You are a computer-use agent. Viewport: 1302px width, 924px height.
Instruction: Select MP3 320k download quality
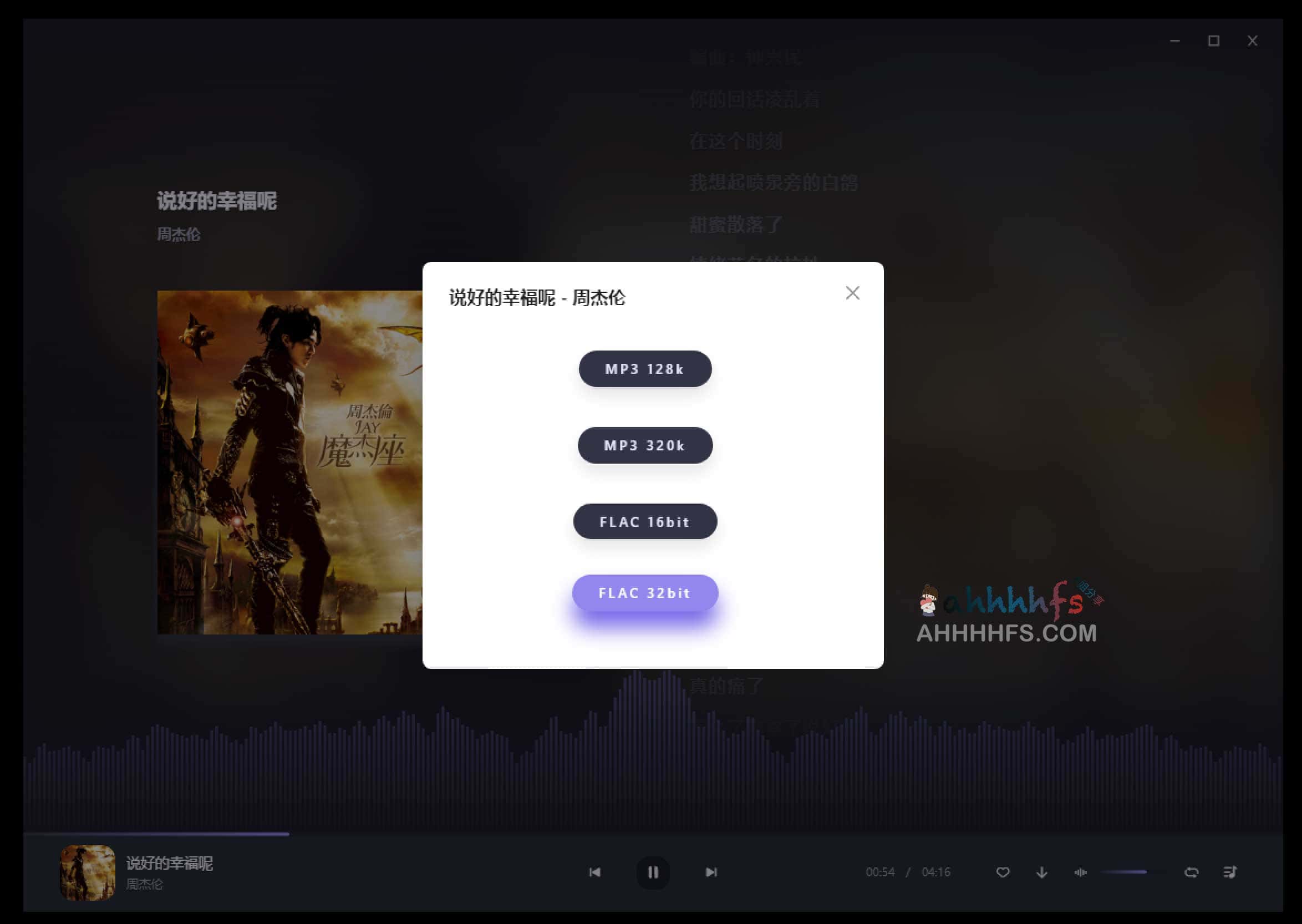click(x=644, y=445)
